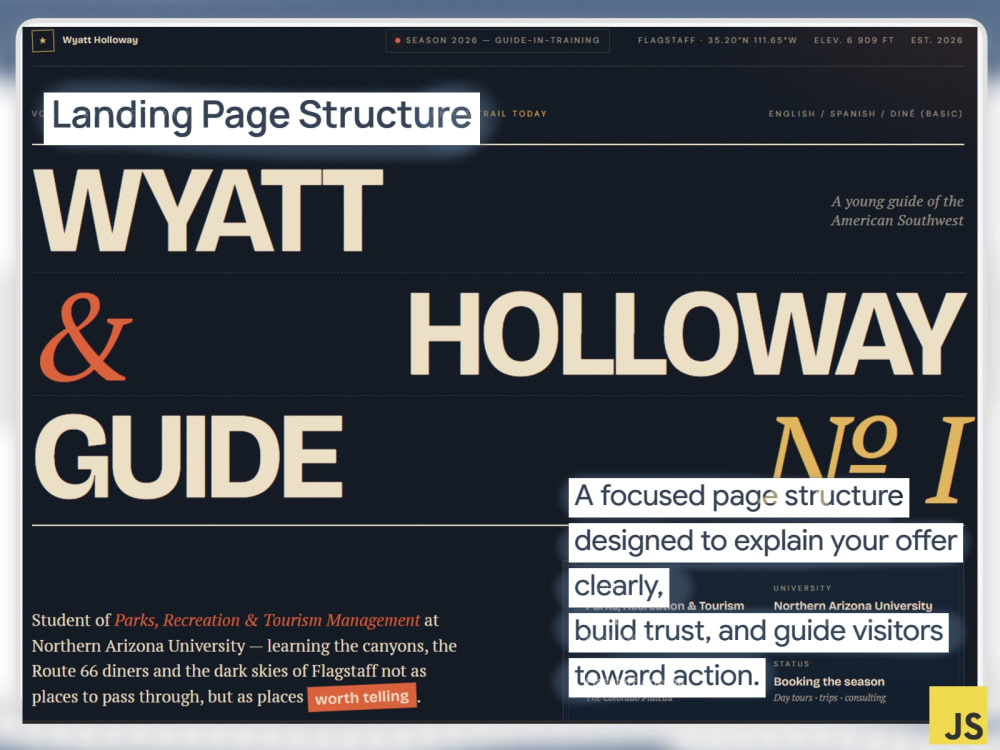
Task: Click the star logo icon beside Wyatt Holloway
Action: [43, 40]
